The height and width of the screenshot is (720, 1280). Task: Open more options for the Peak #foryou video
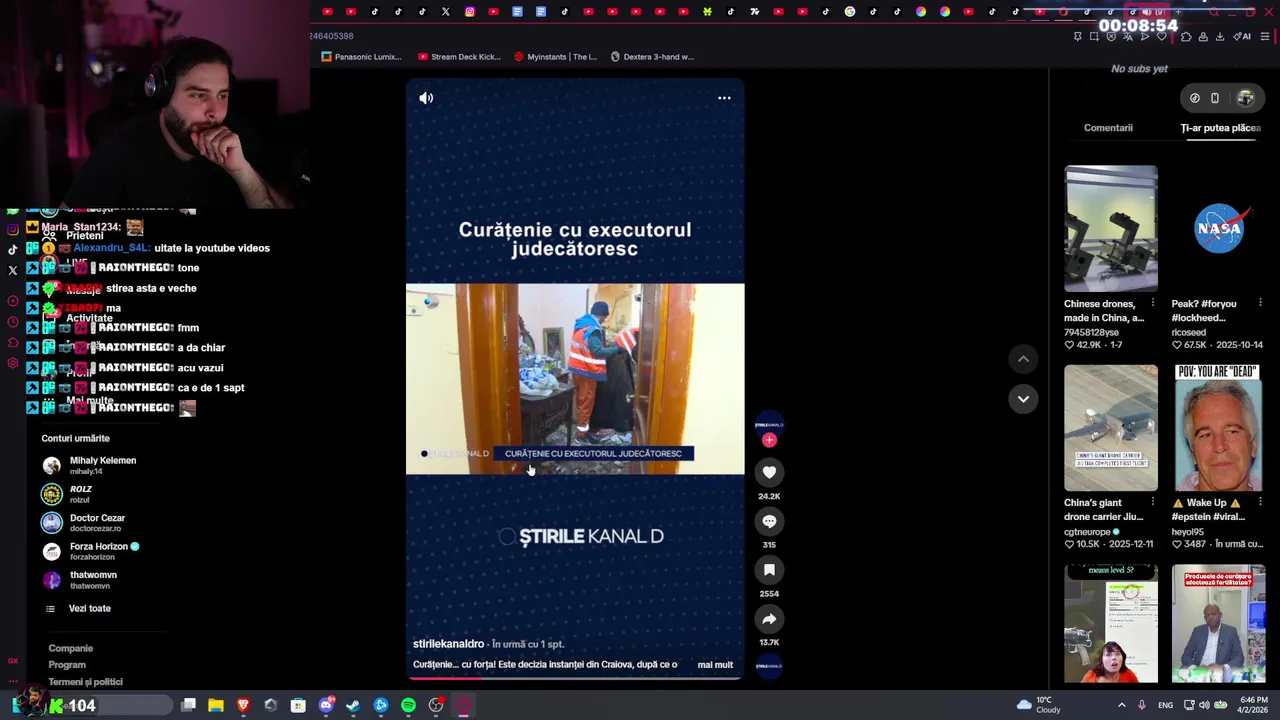click(x=1260, y=303)
